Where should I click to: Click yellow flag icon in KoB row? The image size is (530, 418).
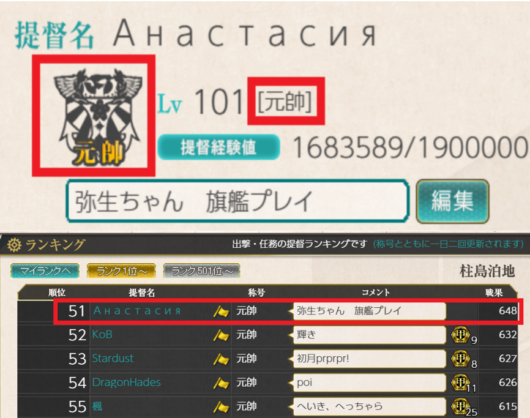click(x=221, y=335)
